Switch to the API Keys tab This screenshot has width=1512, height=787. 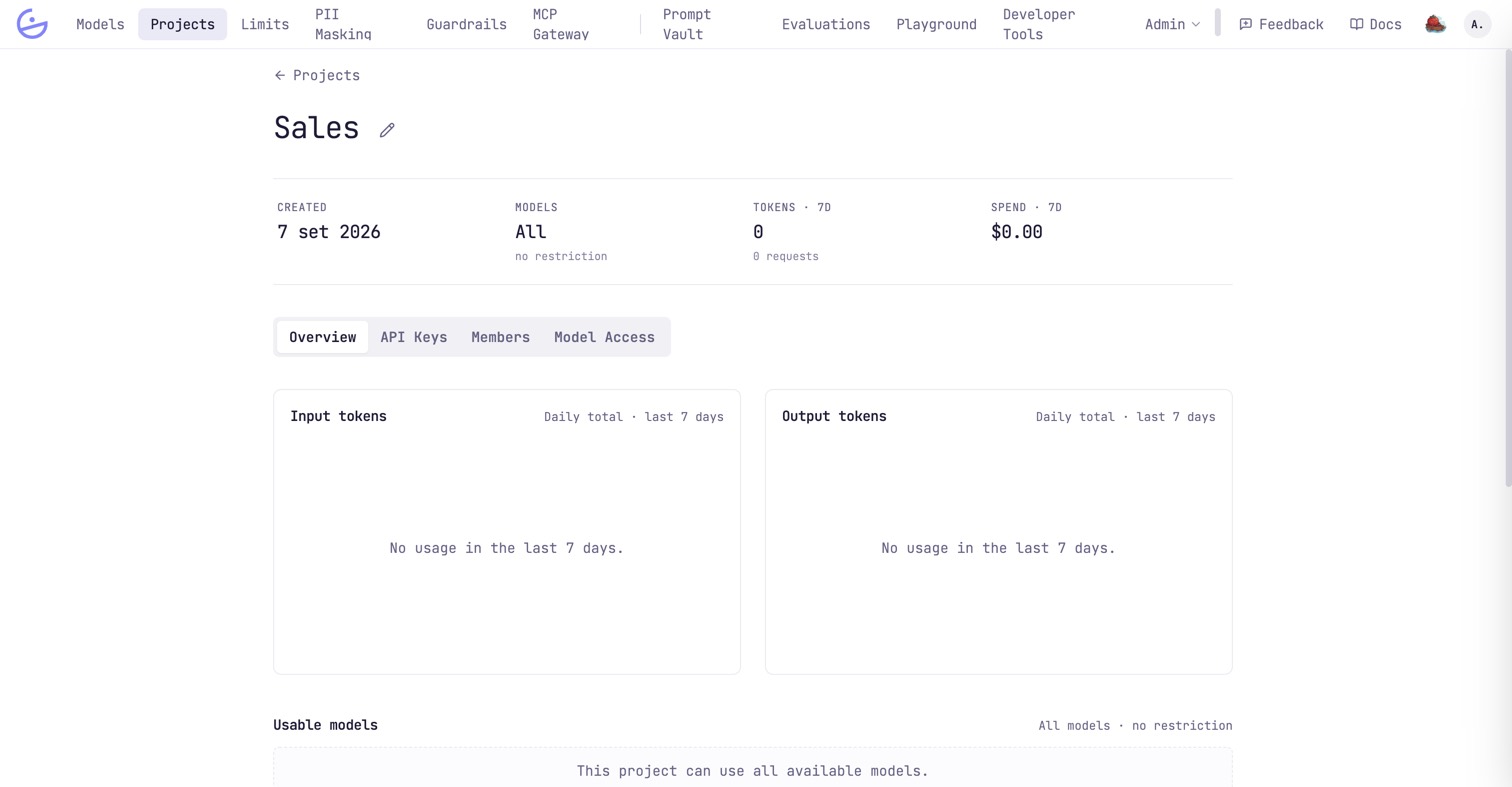[x=414, y=337]
